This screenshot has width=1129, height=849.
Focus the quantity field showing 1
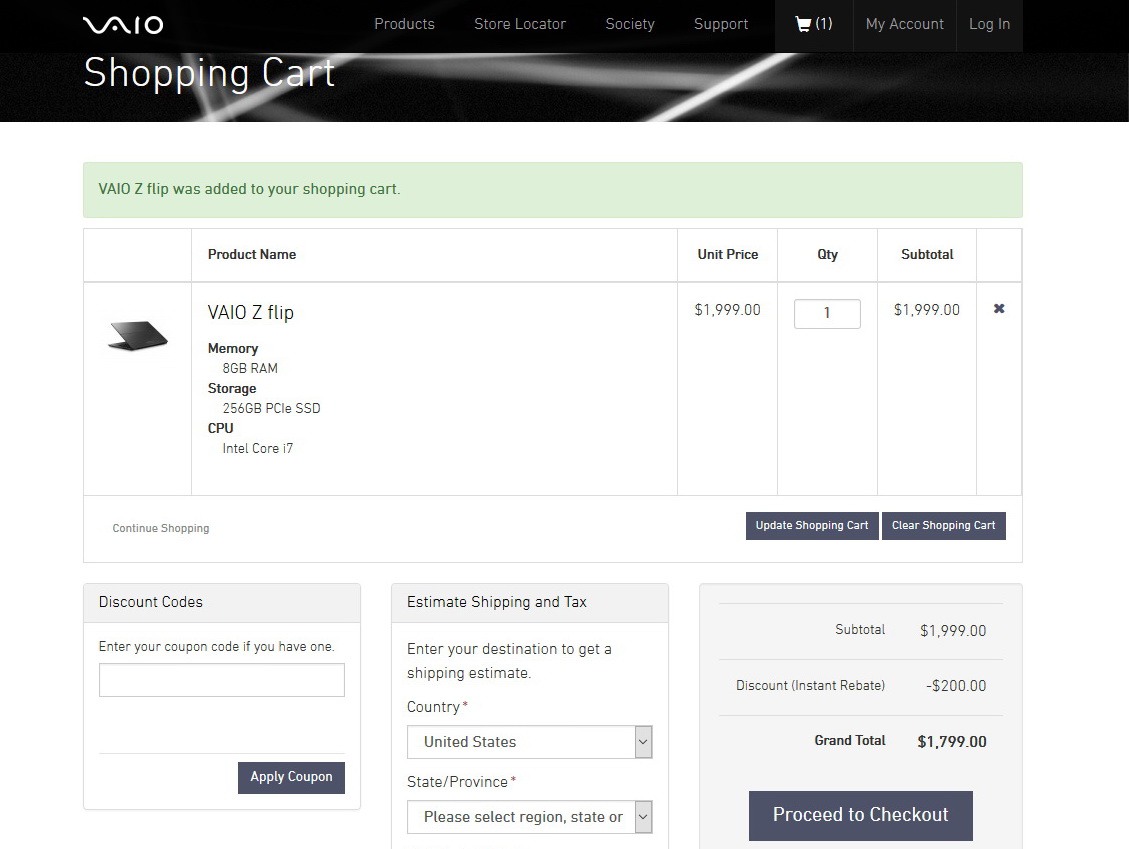(x=827, y=313)
